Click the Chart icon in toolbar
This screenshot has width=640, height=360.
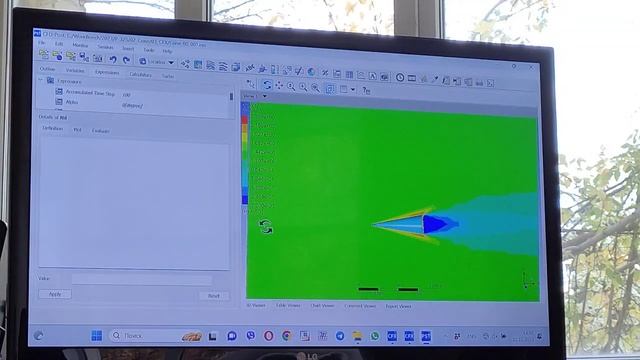(361, 75)
